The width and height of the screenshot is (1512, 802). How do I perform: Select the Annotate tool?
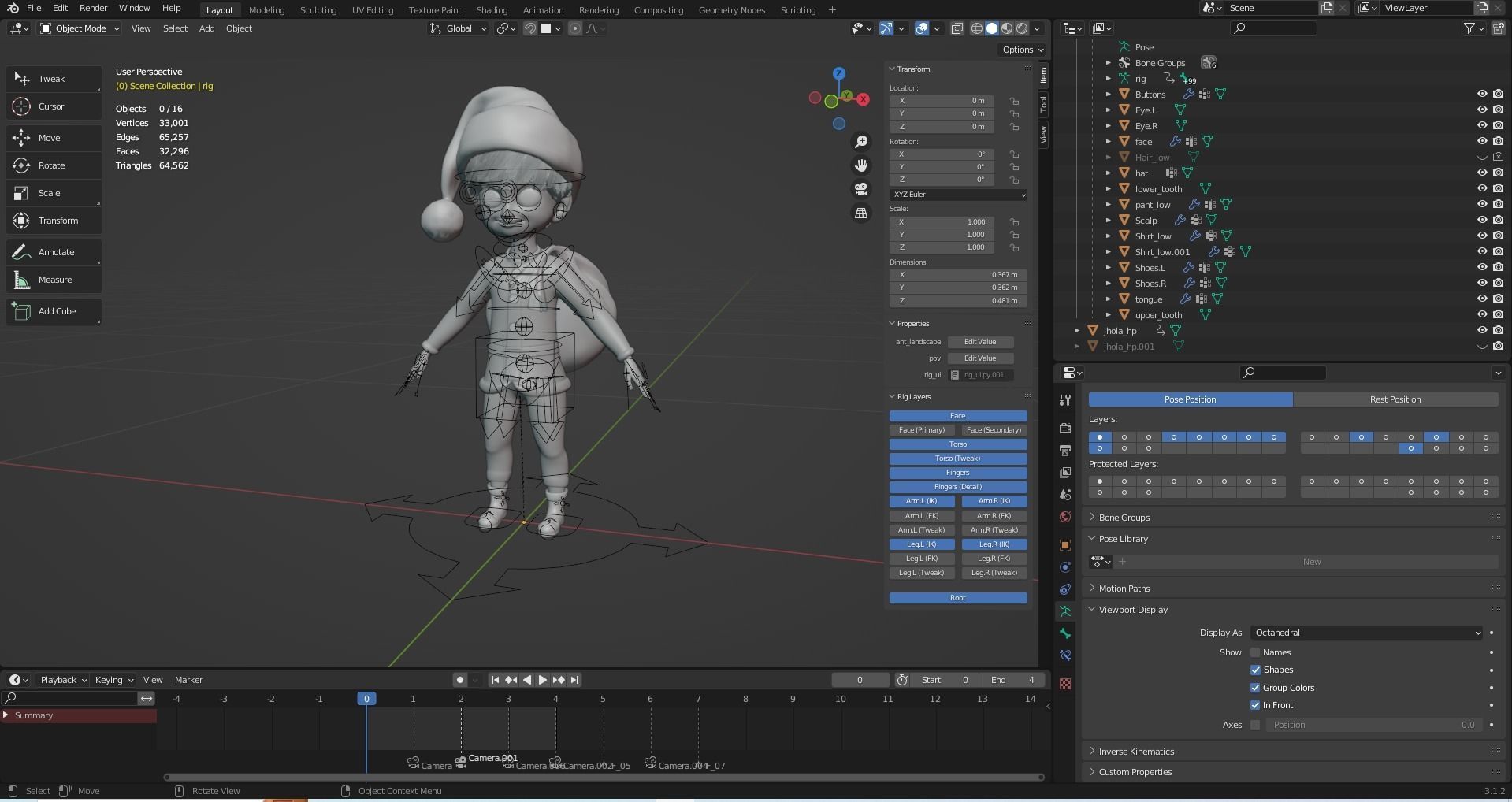point(54,252)
